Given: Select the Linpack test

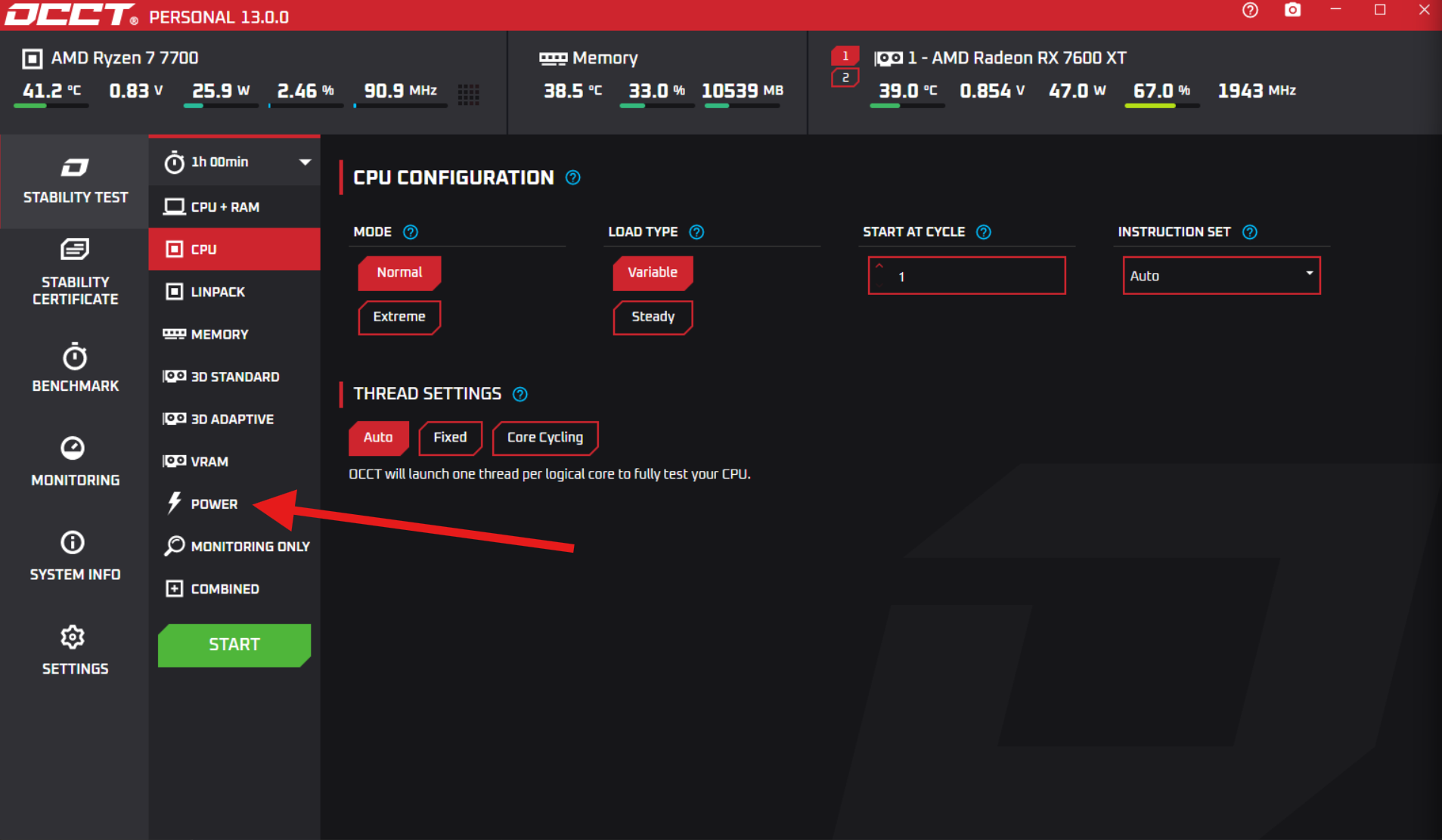Looking at the screenshot, I should [x=218, y=292].
